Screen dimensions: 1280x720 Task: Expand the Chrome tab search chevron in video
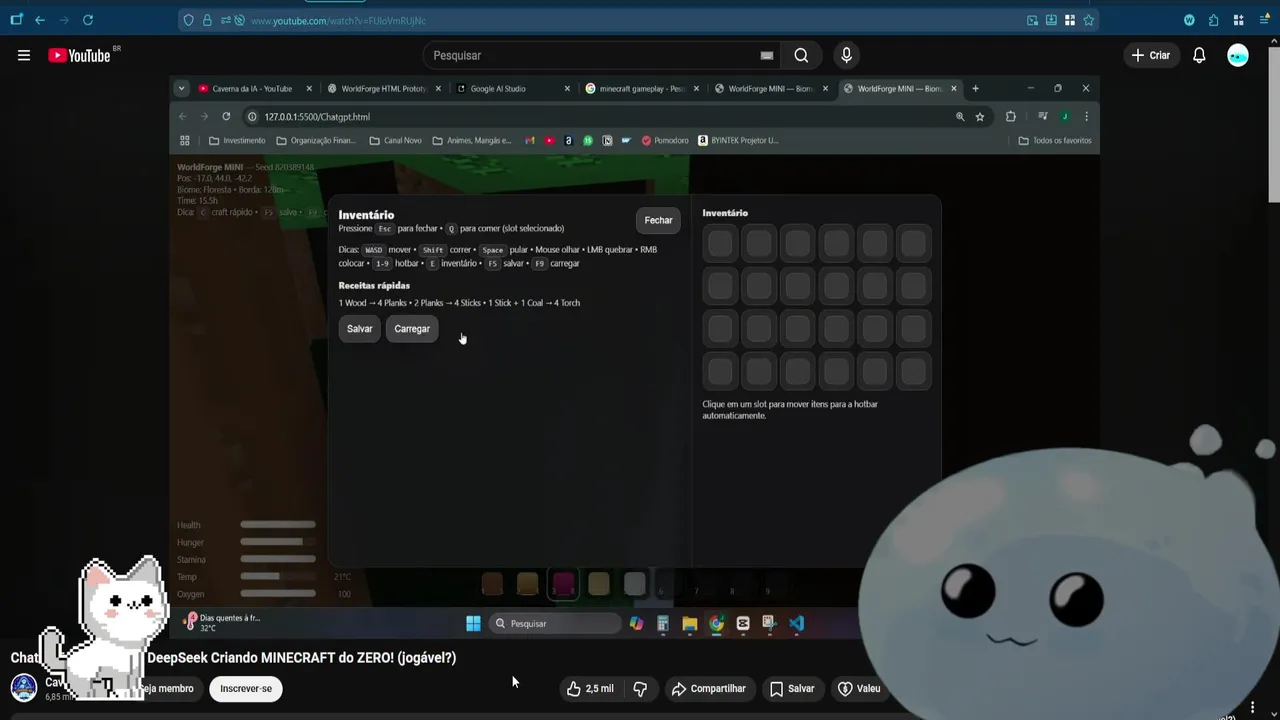[x=181, y=89]
